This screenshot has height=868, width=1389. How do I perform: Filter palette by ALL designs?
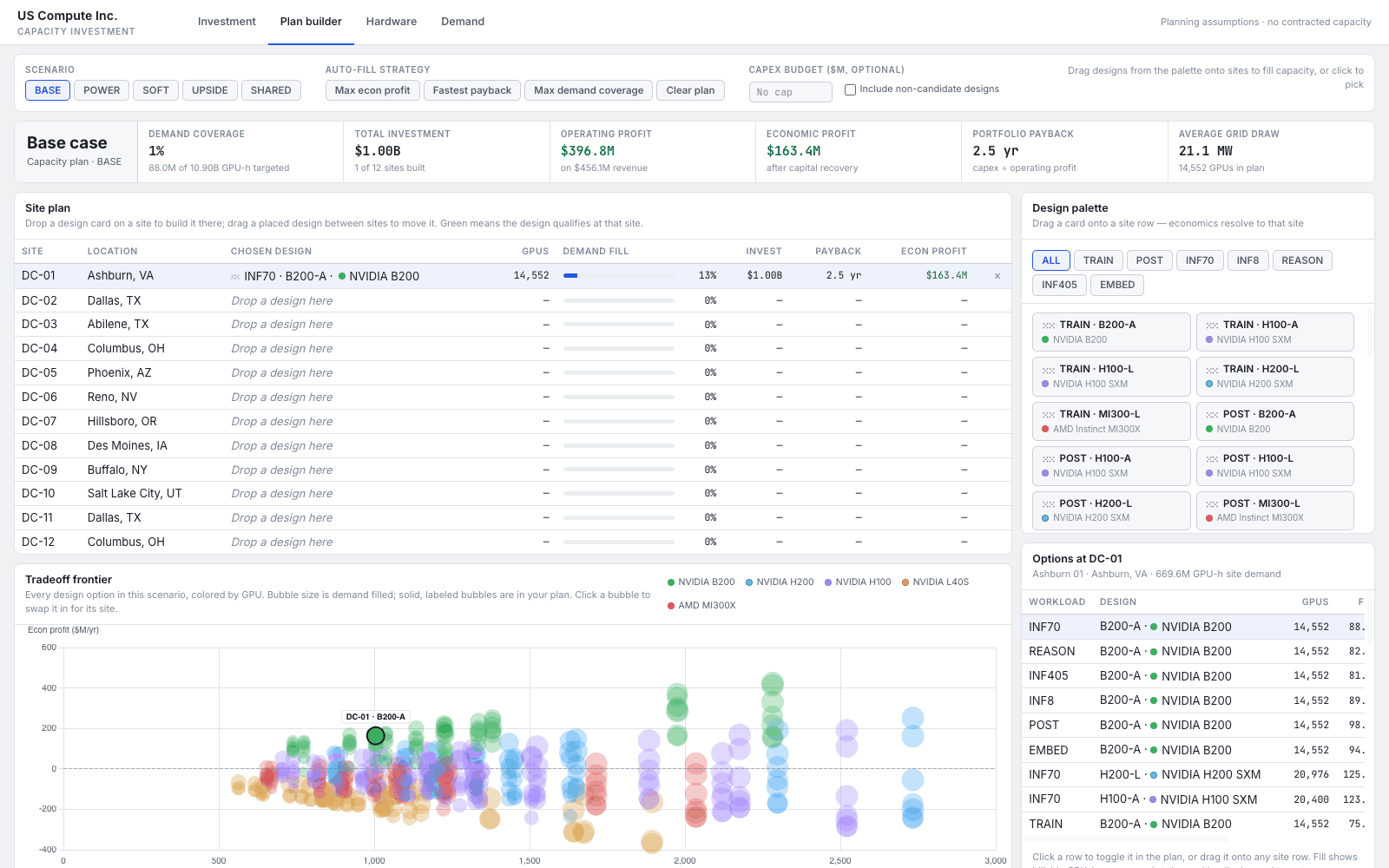click(x=1050, y=260)
